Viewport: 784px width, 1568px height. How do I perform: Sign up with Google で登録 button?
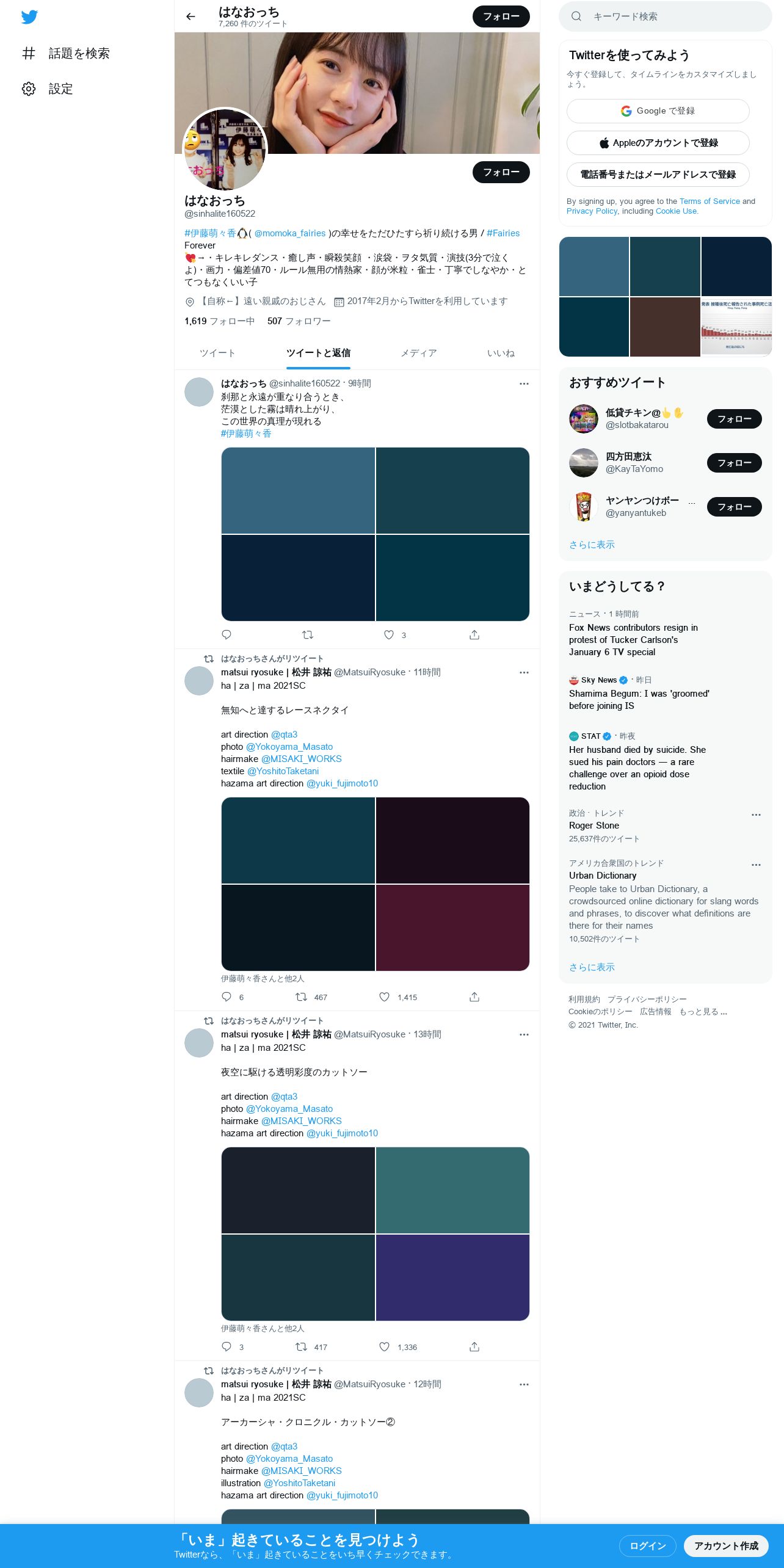click(x=658, y=111)
